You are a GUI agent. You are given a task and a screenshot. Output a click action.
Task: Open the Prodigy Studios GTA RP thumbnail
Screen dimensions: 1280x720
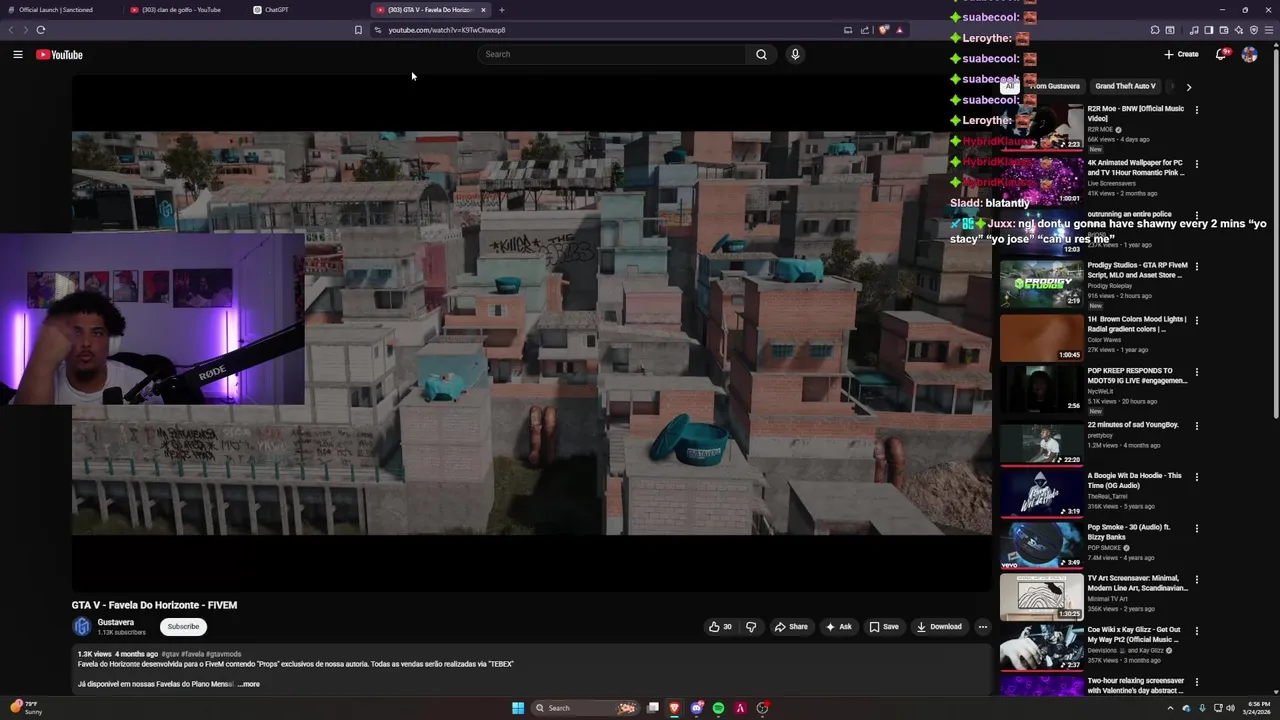pyautogui.click(x=1042, y=284)
